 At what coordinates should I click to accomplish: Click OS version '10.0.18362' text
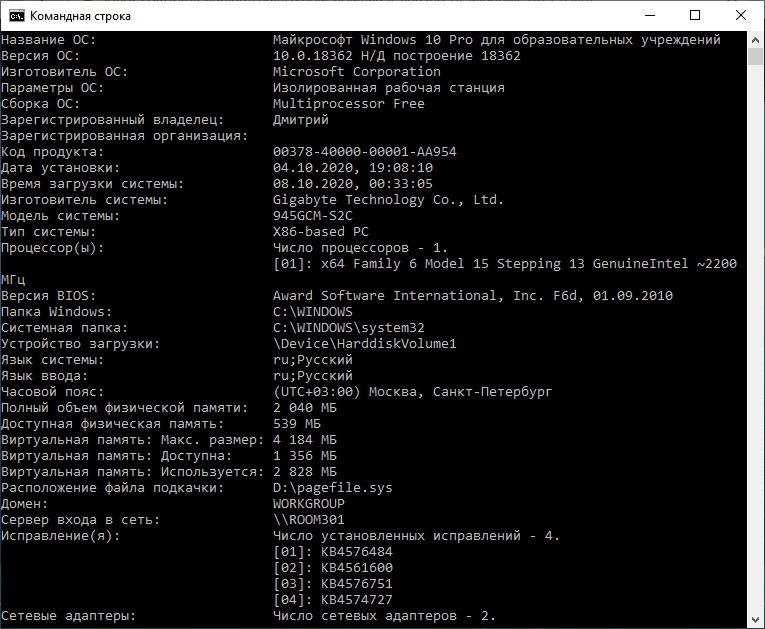(313, 56)
